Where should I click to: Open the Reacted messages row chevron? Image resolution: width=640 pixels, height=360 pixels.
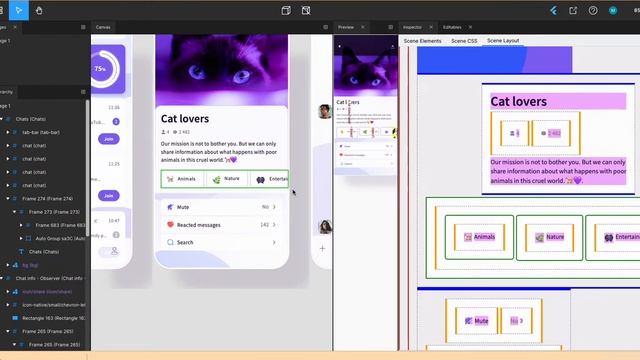[274, 224]
